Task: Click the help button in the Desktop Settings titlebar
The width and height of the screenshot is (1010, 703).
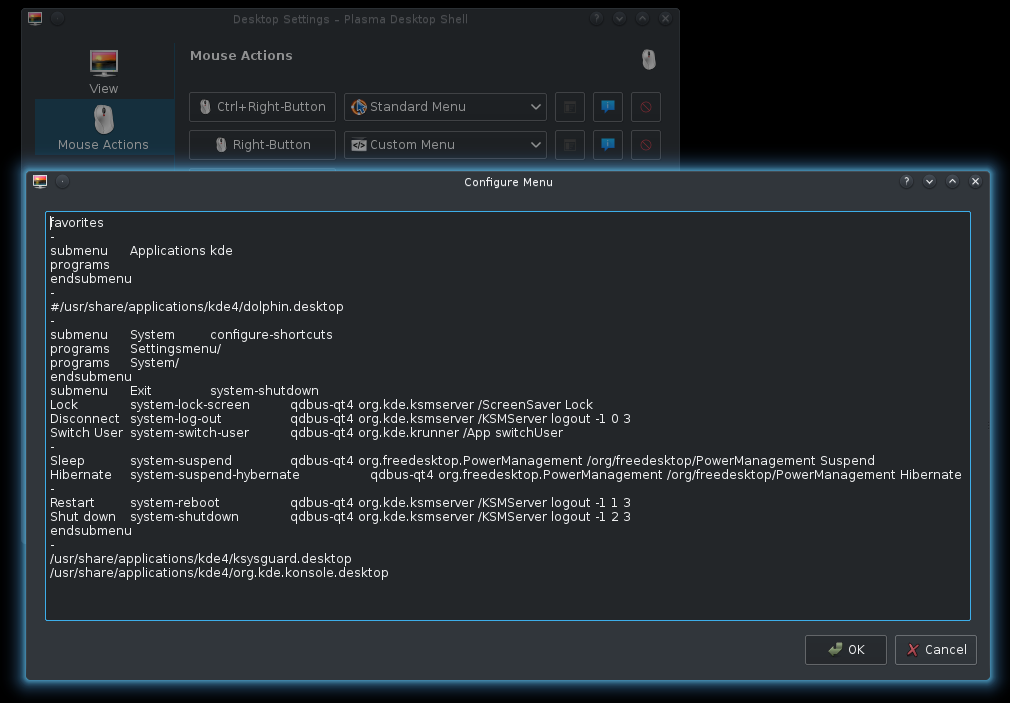Action: [596, 19]
